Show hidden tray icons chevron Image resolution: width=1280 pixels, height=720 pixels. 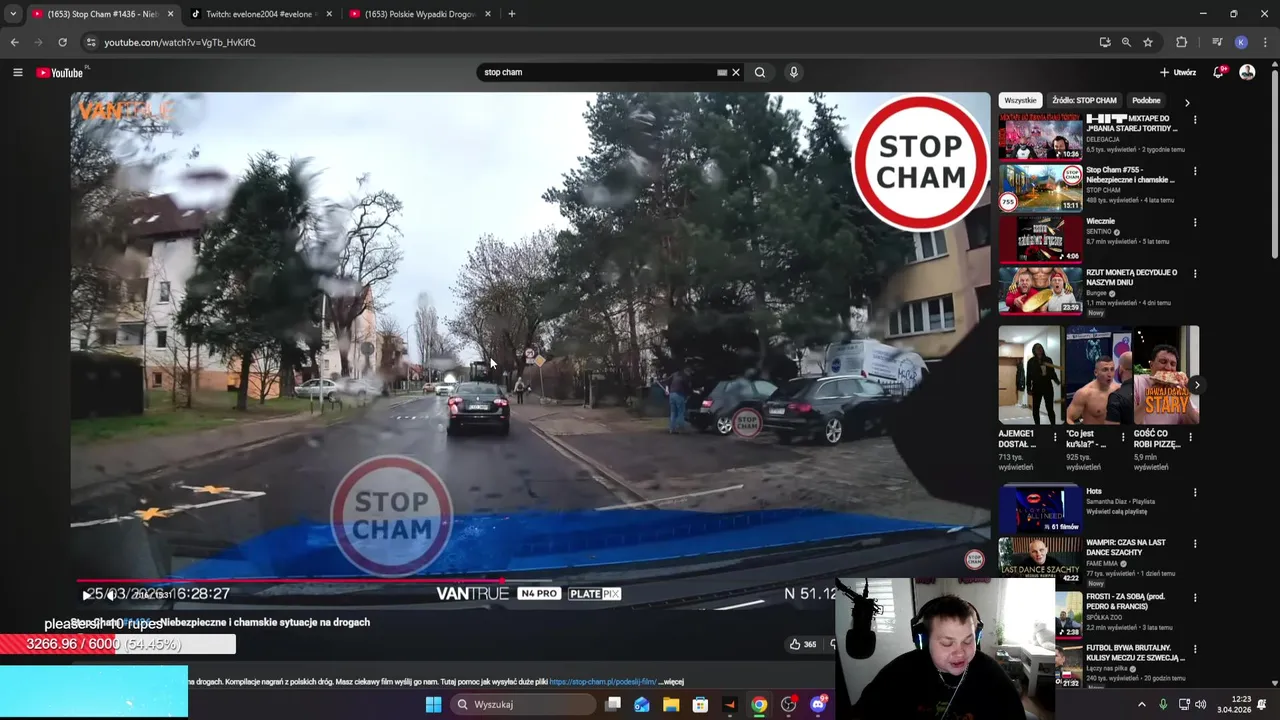1142,704
